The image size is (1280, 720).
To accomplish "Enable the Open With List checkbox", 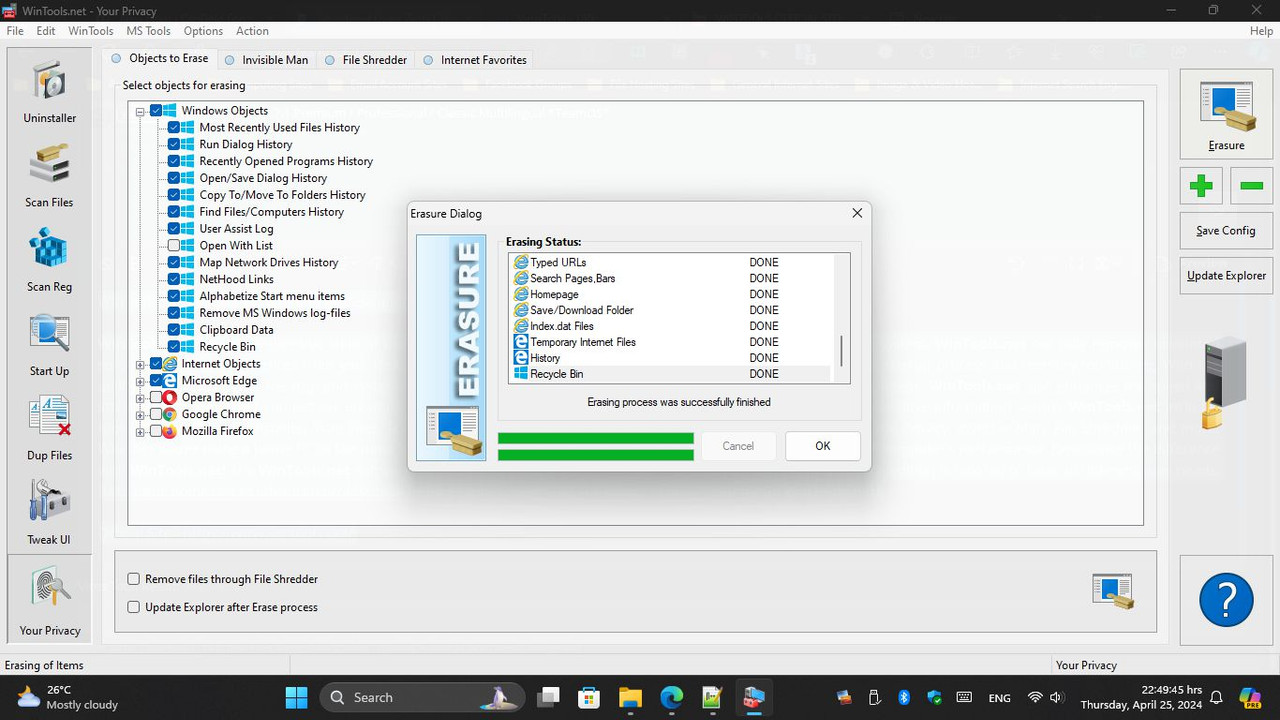I will point(174,245).
